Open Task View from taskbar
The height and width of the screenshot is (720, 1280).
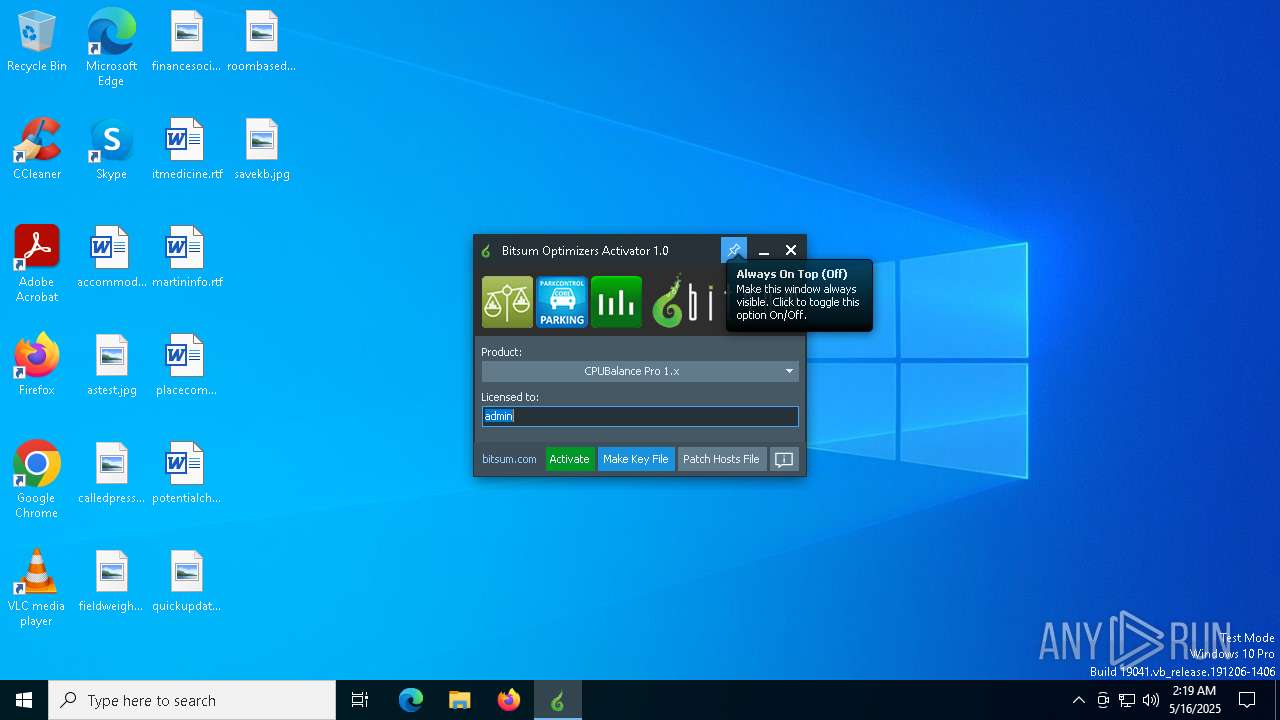coord(360,700)
